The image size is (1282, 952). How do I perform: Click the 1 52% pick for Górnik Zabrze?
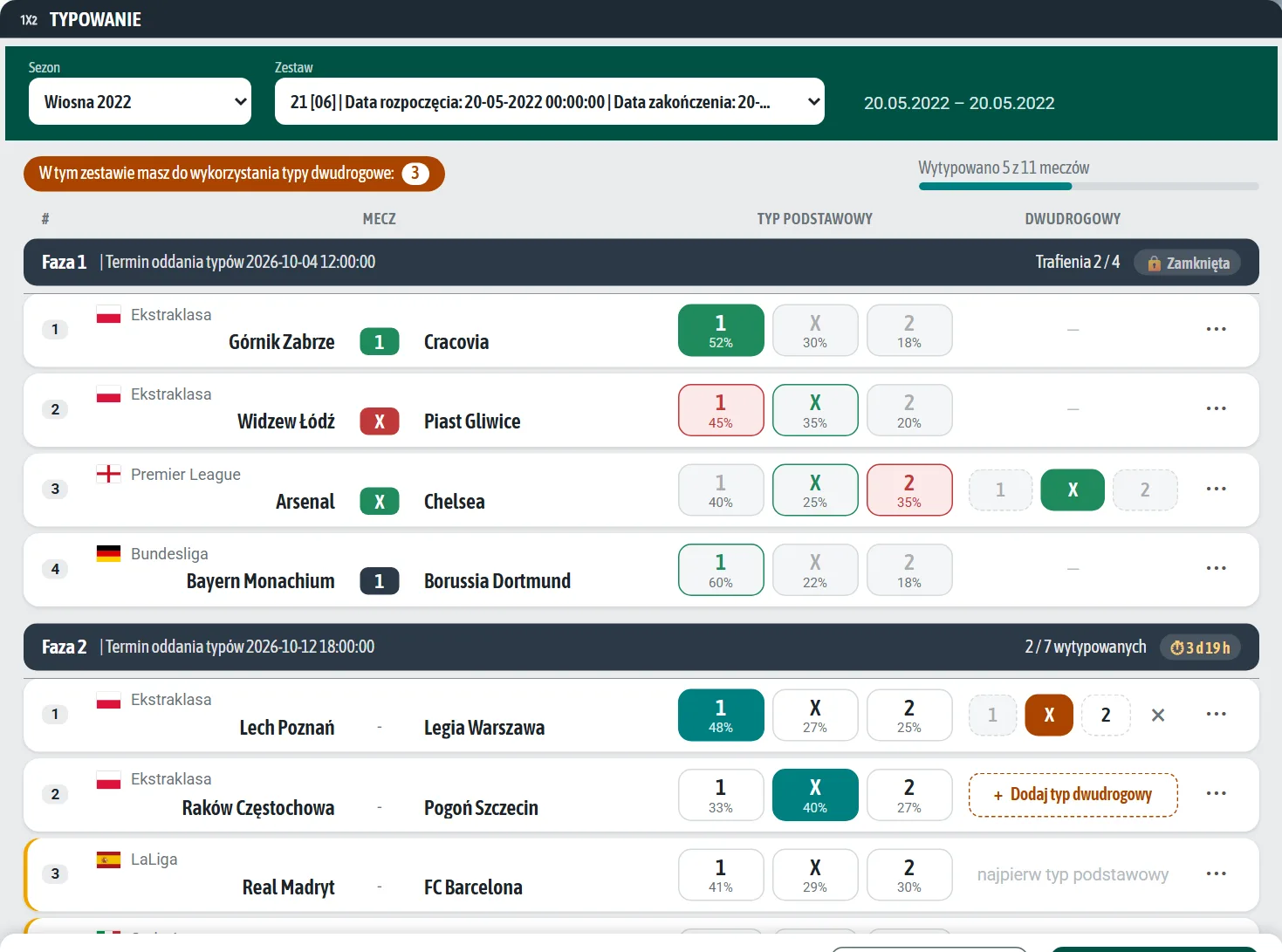point(721,331)
